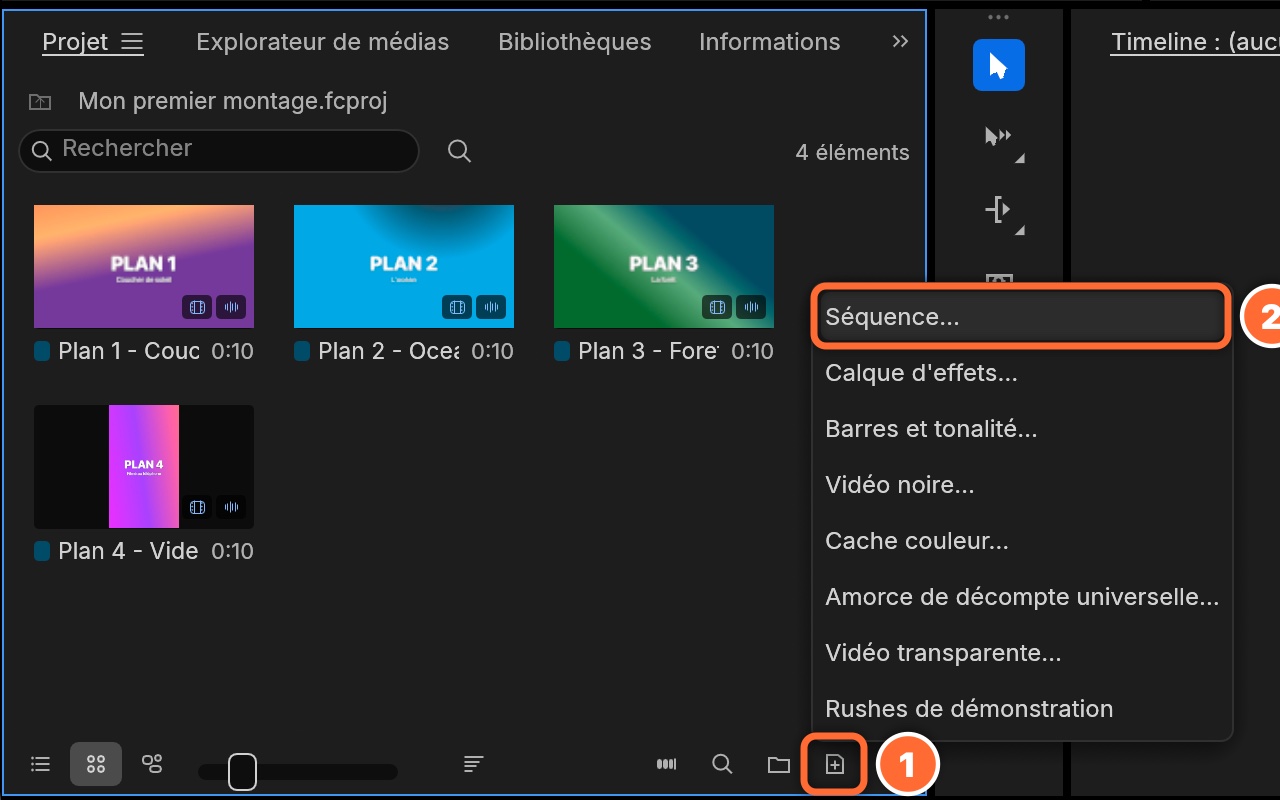
Task: Select the Selection arrow tool
Action: point(999,65)
